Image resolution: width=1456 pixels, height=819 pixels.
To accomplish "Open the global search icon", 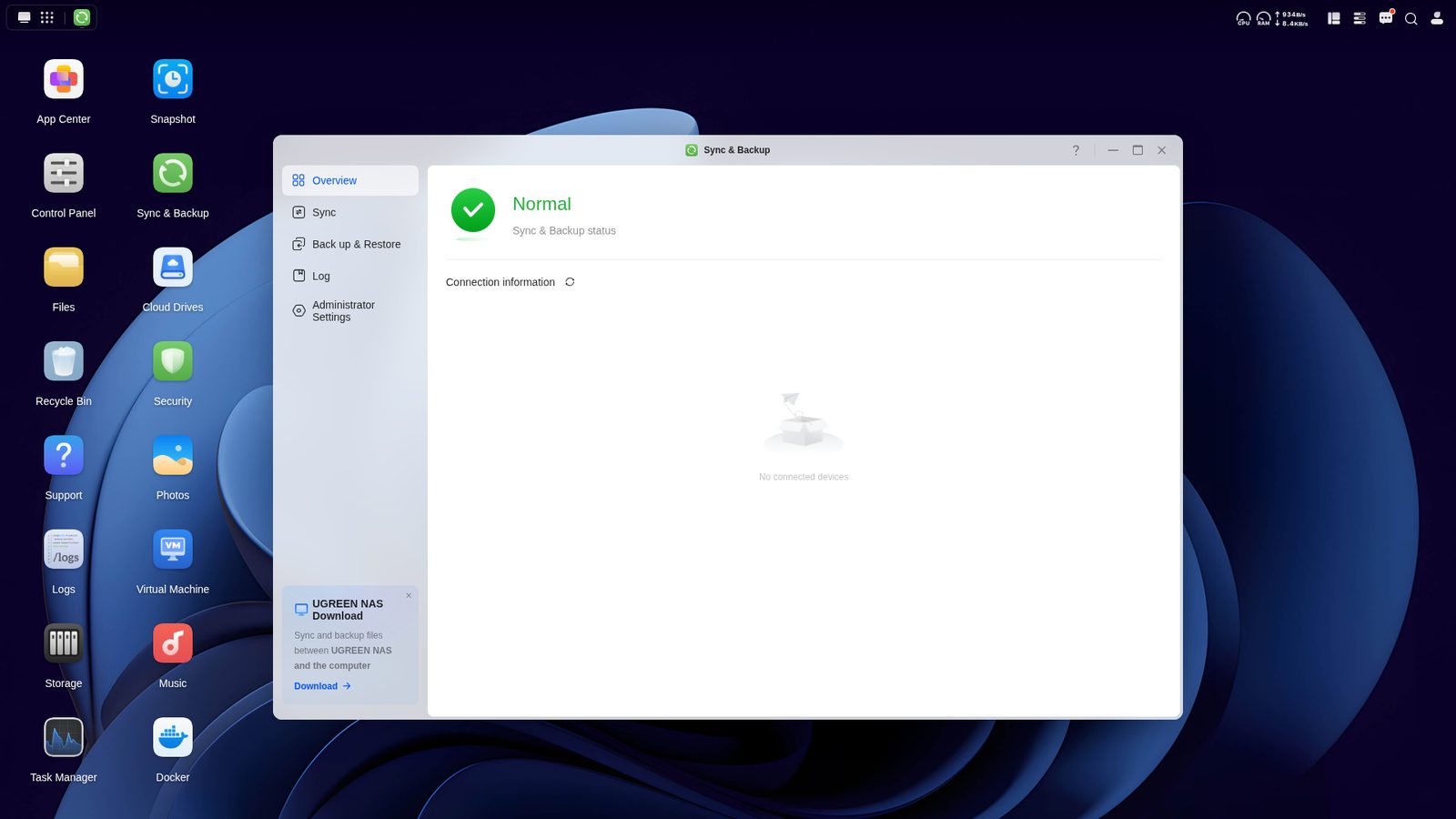I will pos(1411,18).
